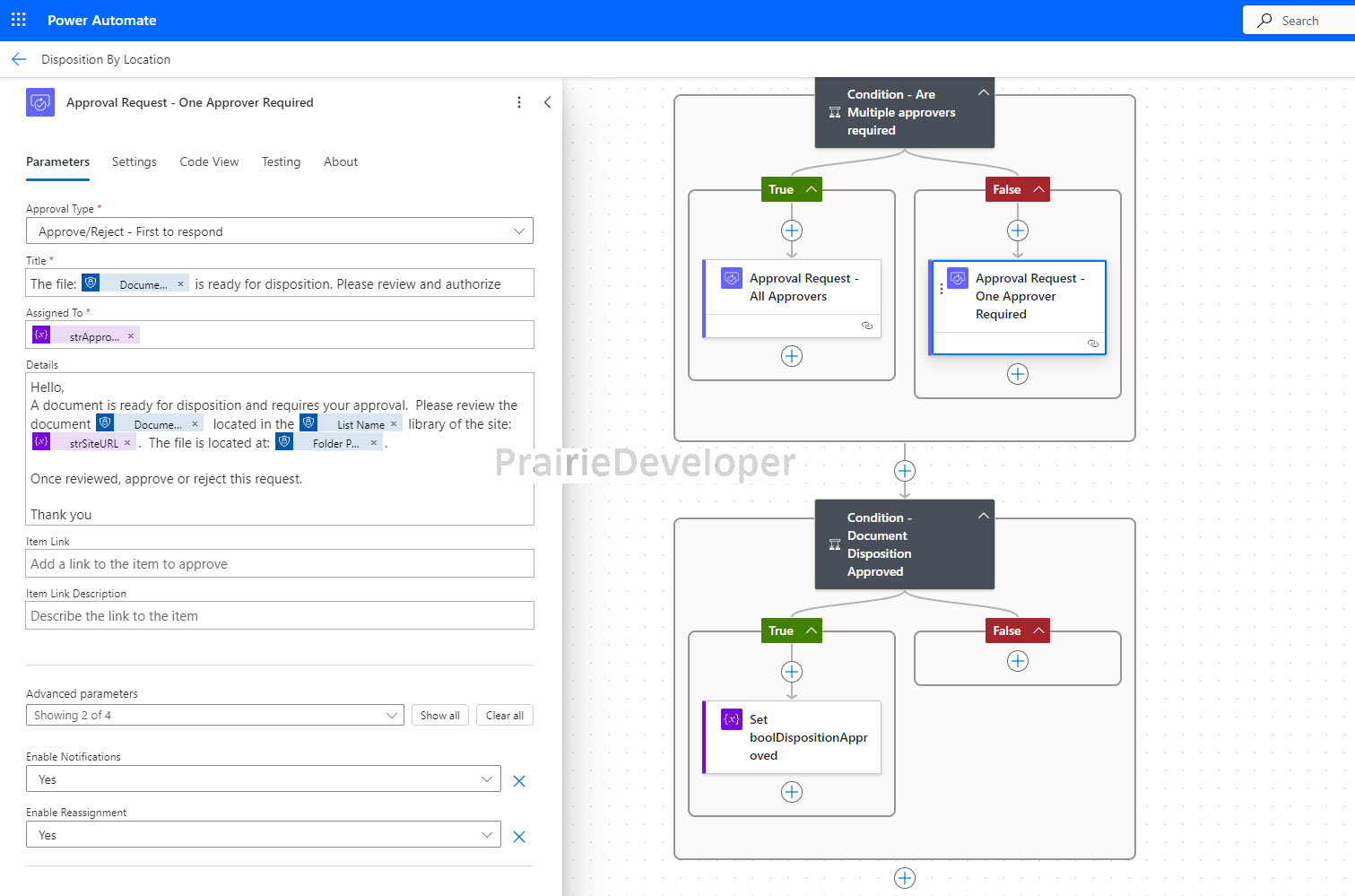
Task: Add a step below the Document Disposition condition
Action: [x=905, y=878]
